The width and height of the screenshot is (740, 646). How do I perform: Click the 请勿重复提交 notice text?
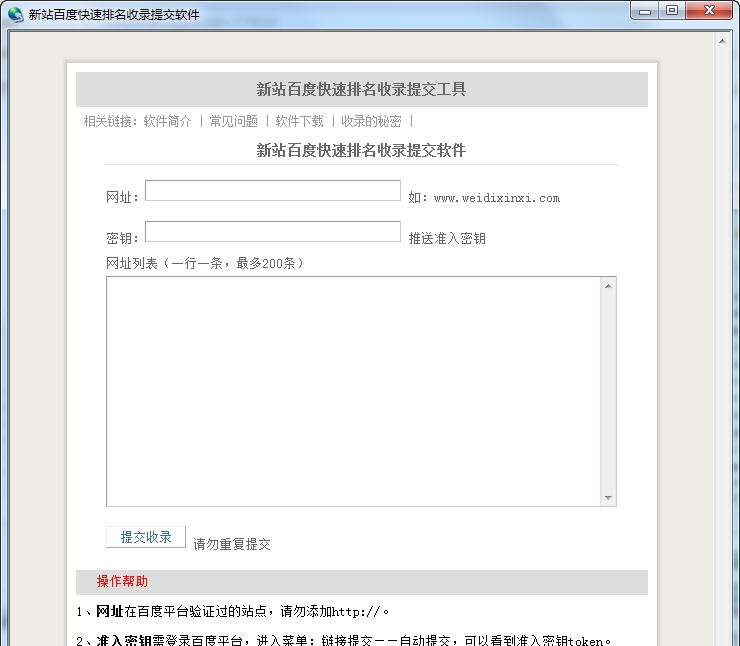(232, 544)
